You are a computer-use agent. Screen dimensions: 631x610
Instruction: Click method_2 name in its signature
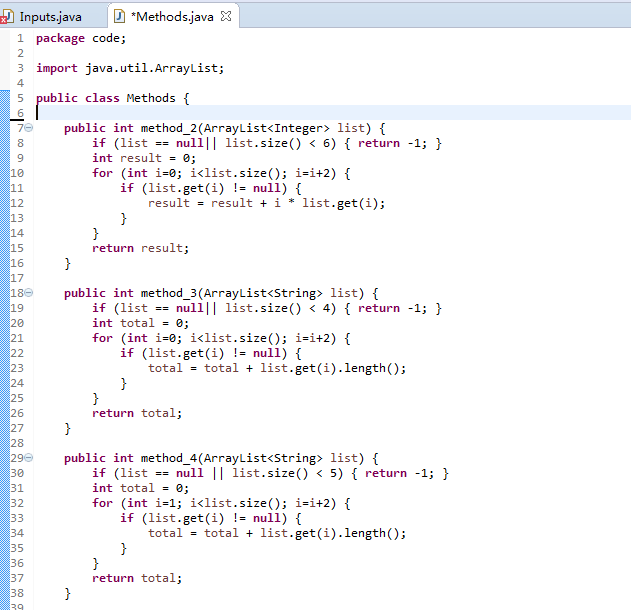(169, 128)
